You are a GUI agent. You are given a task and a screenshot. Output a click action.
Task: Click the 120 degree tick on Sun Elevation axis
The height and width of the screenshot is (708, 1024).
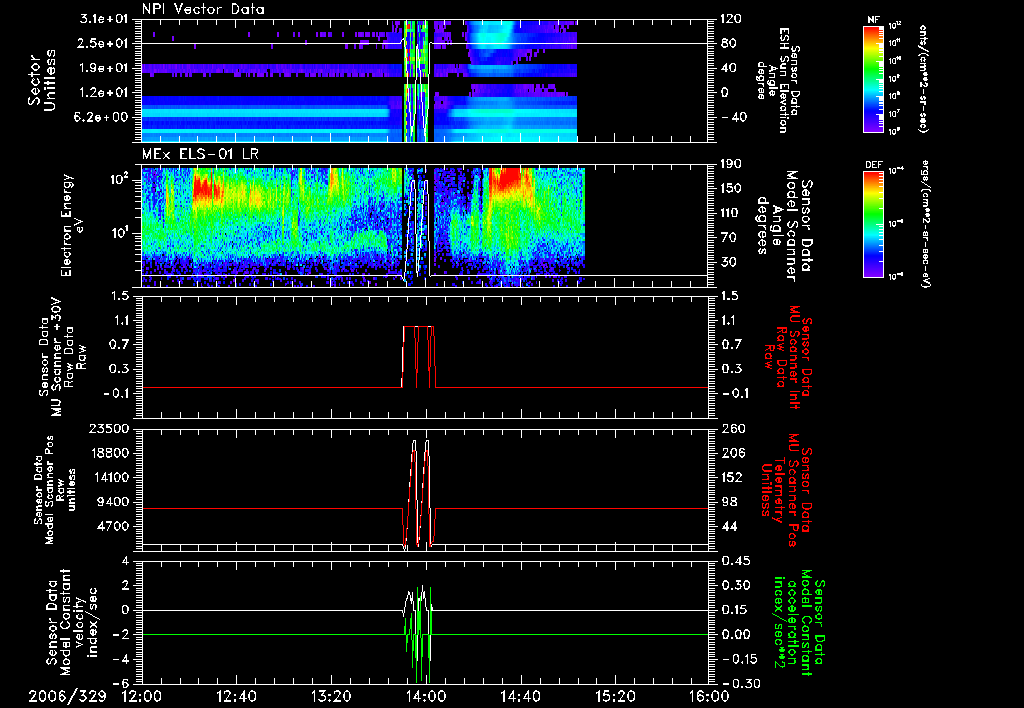pos(731,19)
